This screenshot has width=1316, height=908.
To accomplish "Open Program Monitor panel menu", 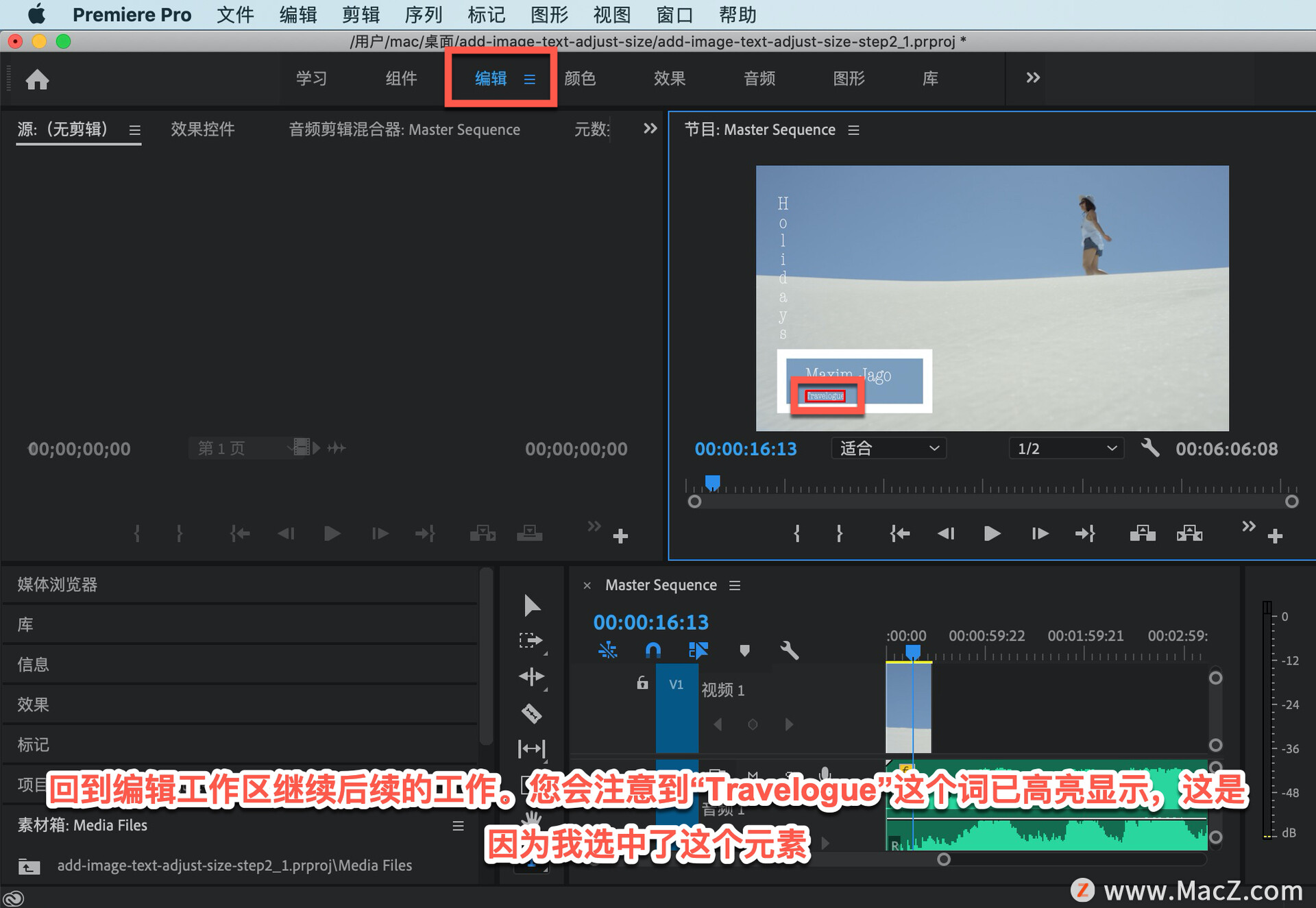I will [853, 130].
